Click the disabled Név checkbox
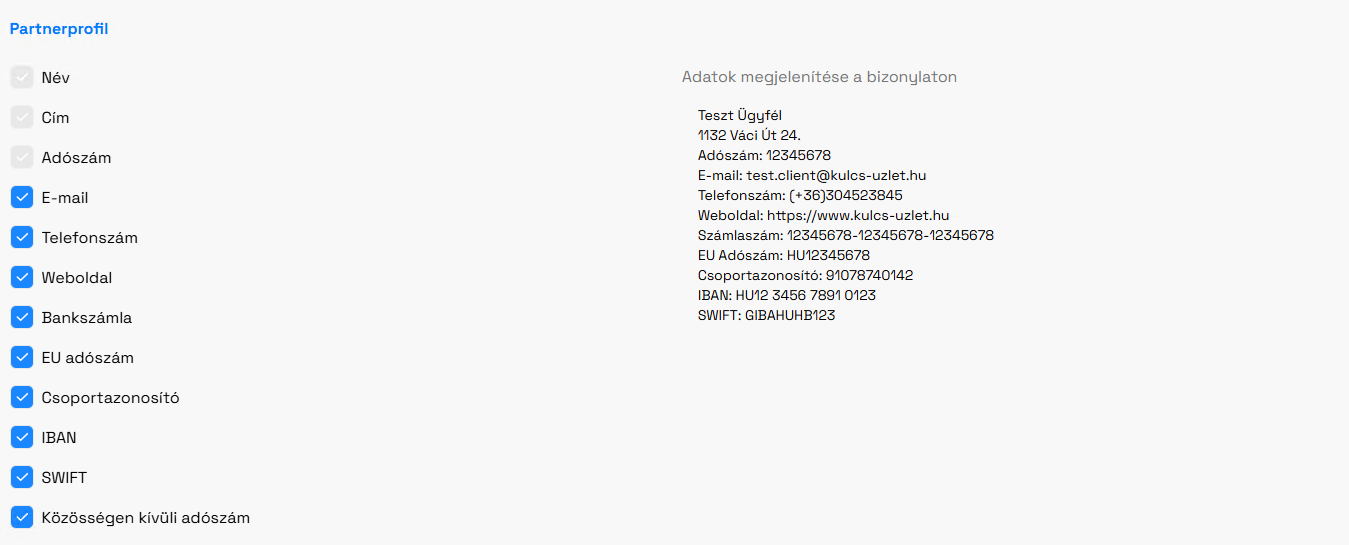 click(x=22, y=77)
